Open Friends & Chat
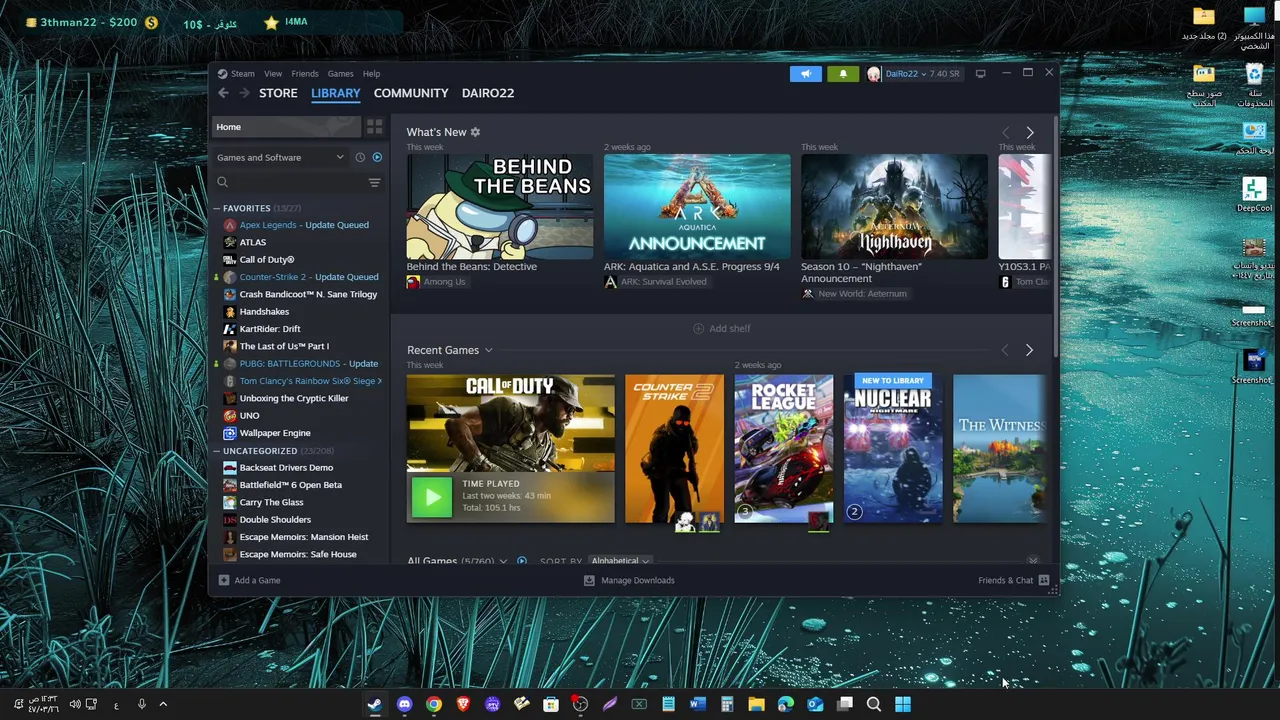The height and width of the screenshot is (720, 1280). tap(1014, 580)
